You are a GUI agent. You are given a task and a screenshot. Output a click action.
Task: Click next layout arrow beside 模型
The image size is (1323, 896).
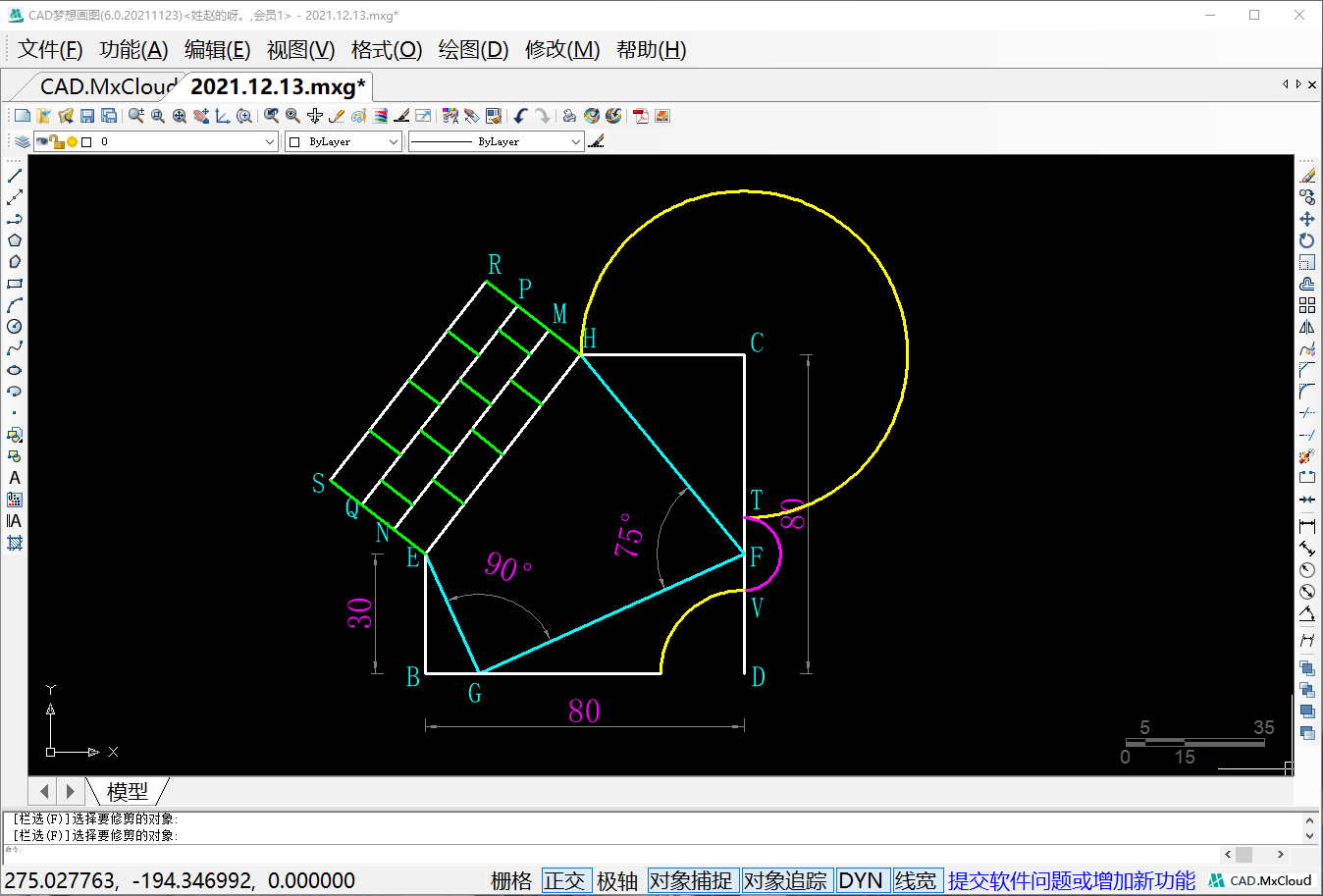coord(70,790)
